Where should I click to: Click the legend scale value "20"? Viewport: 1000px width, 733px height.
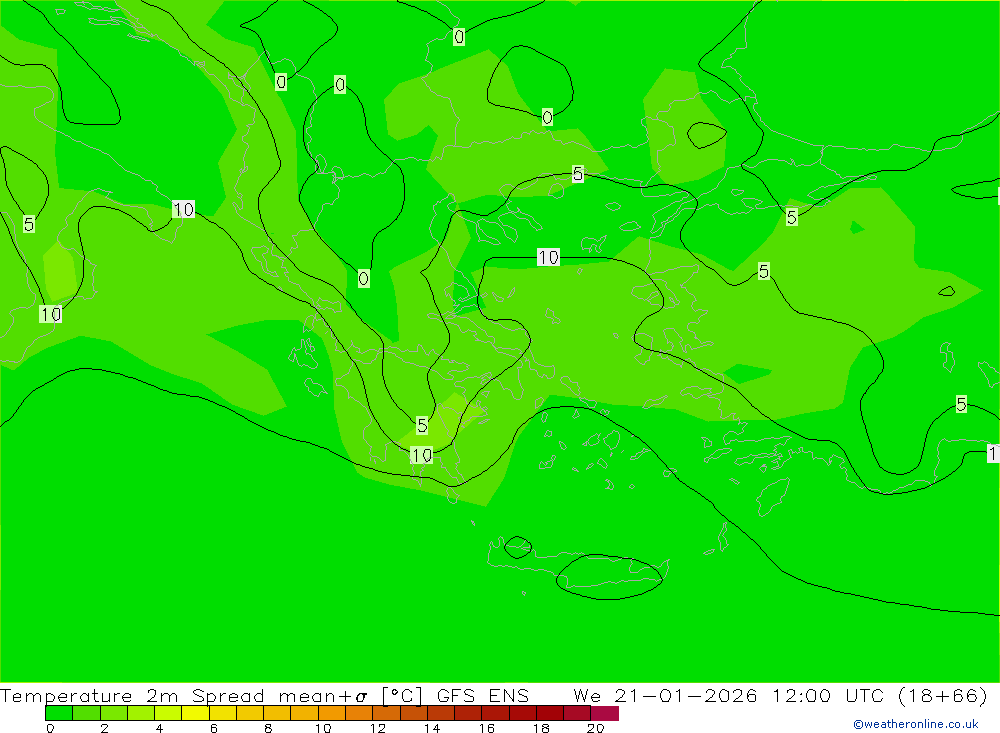point(596,728)
